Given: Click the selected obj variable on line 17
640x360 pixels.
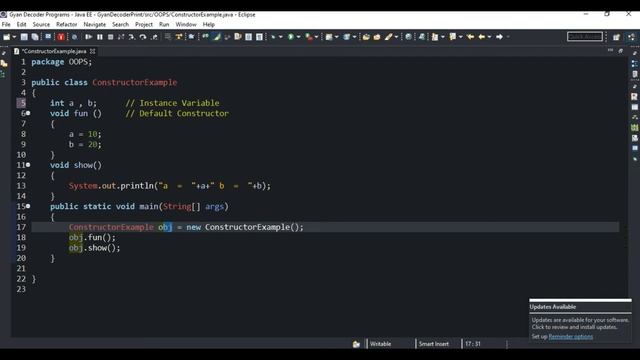Looking at the screenshot, I should coord(165,227).
